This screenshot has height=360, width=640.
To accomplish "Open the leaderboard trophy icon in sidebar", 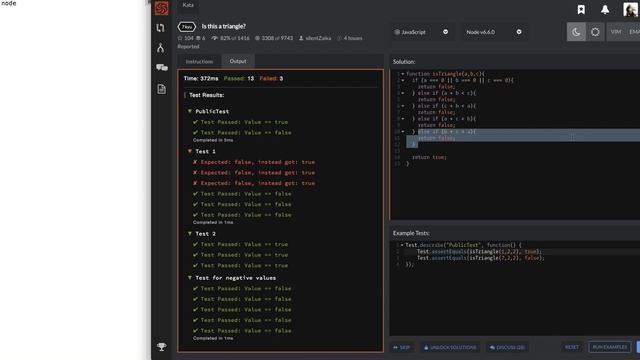I will click(162, 347).
